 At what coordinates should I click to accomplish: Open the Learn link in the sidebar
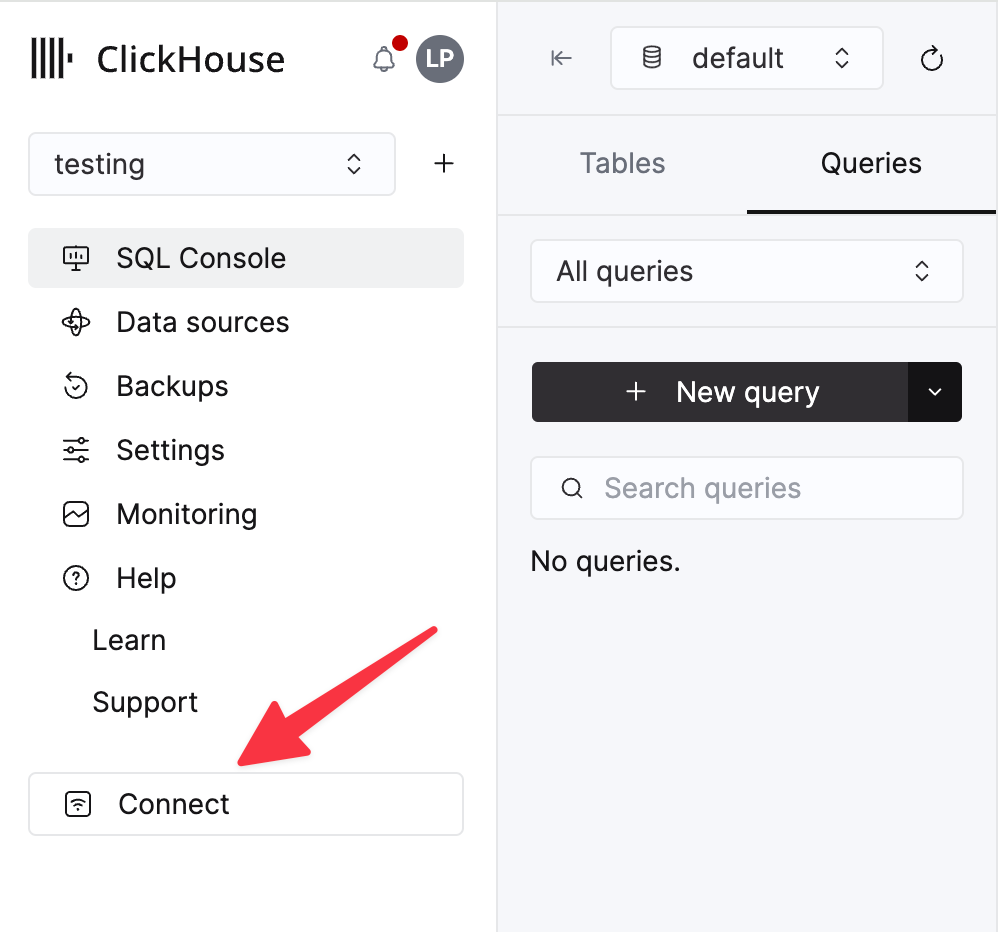[129, 640]
